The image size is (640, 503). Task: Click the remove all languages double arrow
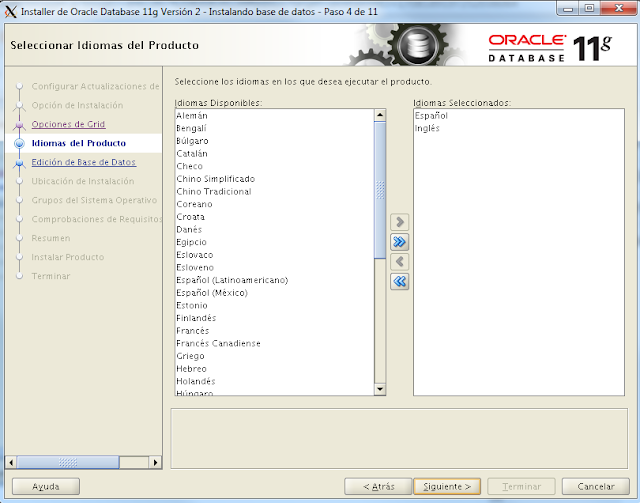coord(399,281)
